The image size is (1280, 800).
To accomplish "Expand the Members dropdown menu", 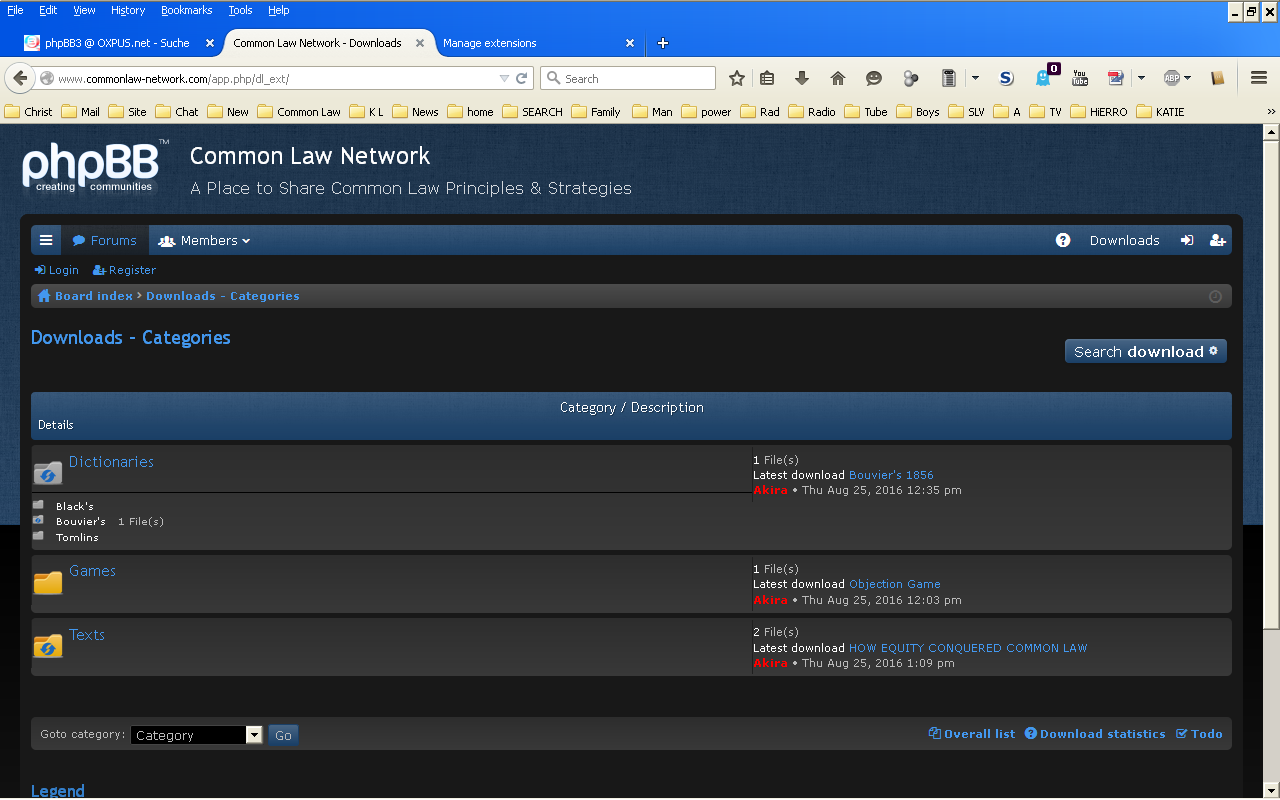I will click(x=204, y=240).
